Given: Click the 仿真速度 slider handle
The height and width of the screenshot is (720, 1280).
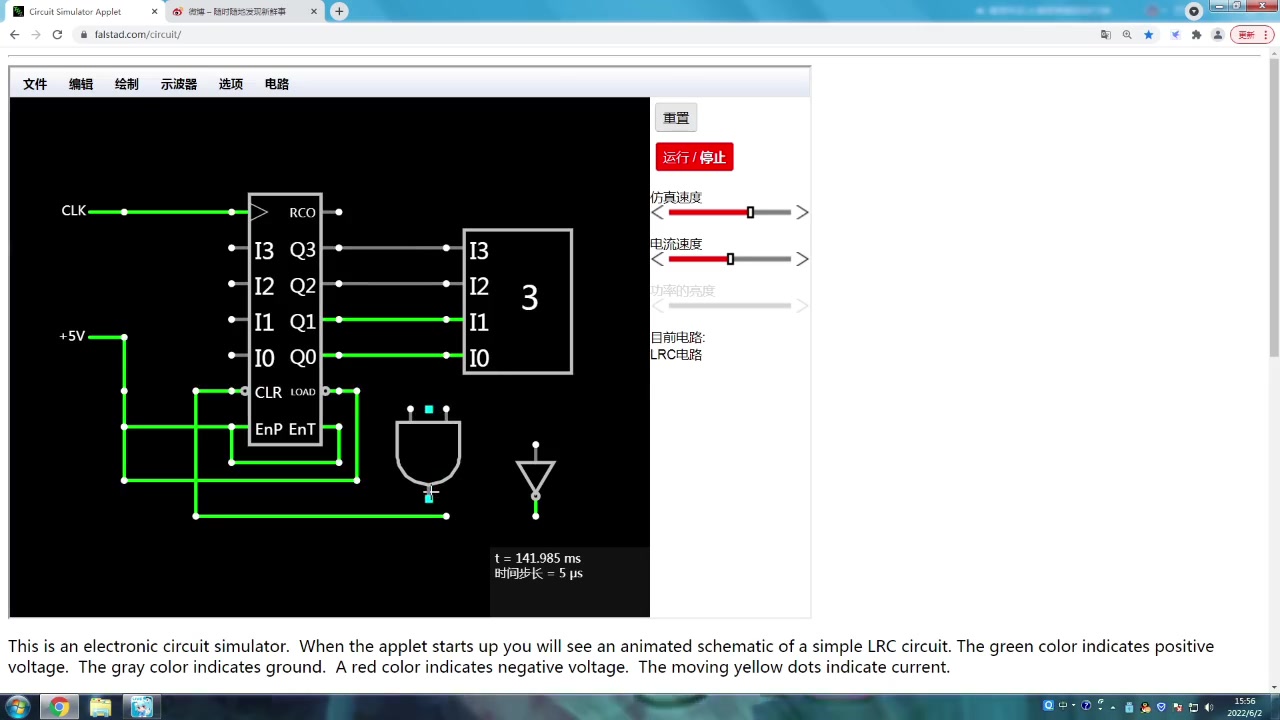Looking at the screenshot, I should point(750,212).
